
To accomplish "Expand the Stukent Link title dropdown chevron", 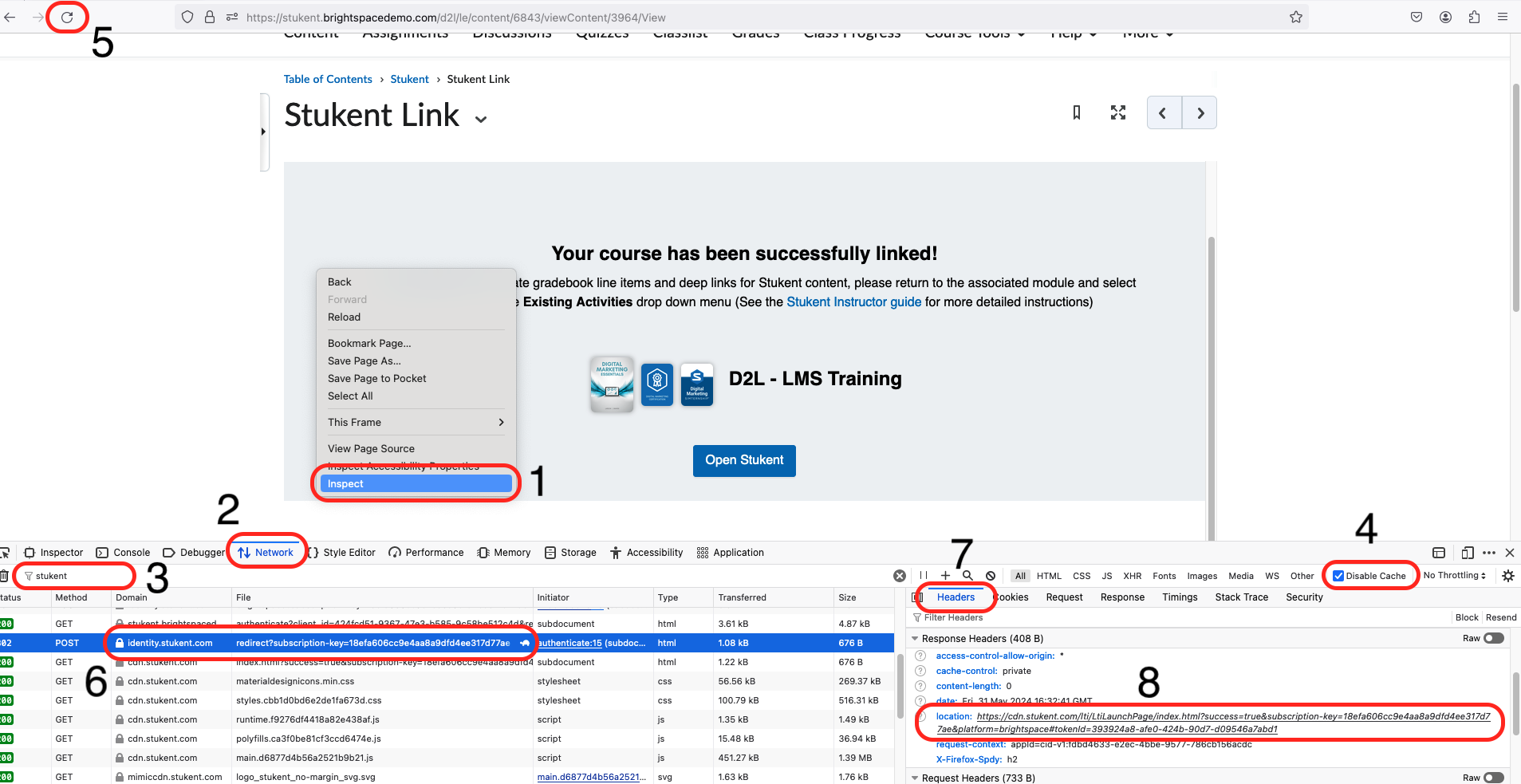I will (x=481, y=120).
